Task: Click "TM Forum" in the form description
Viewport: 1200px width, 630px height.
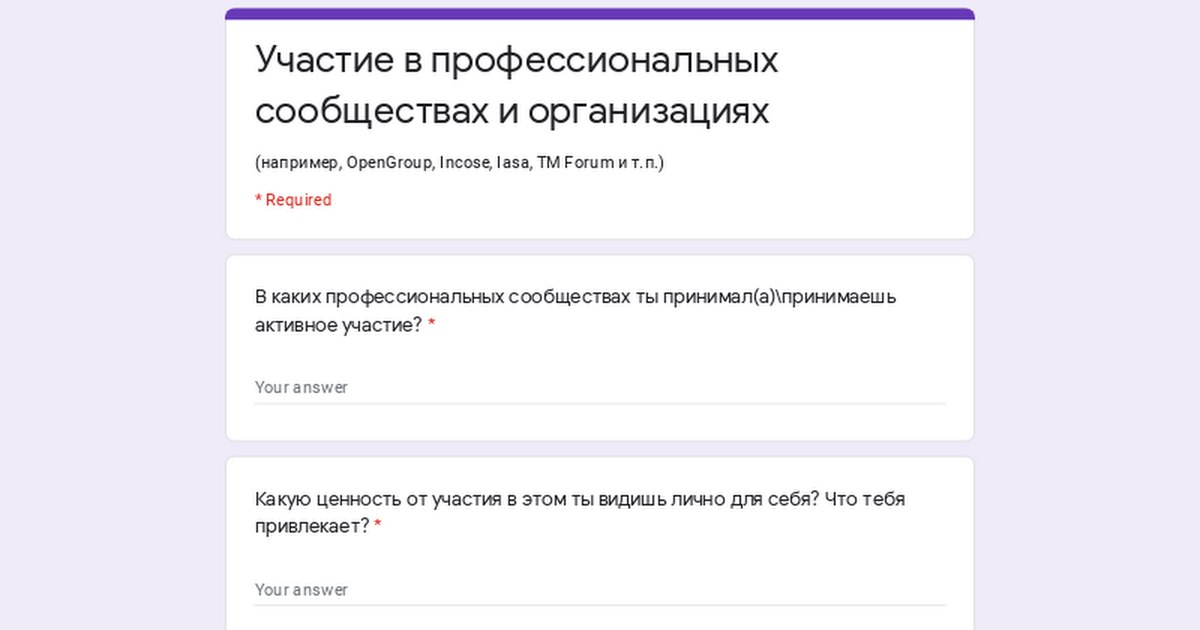Action: [x=575, y=162]
